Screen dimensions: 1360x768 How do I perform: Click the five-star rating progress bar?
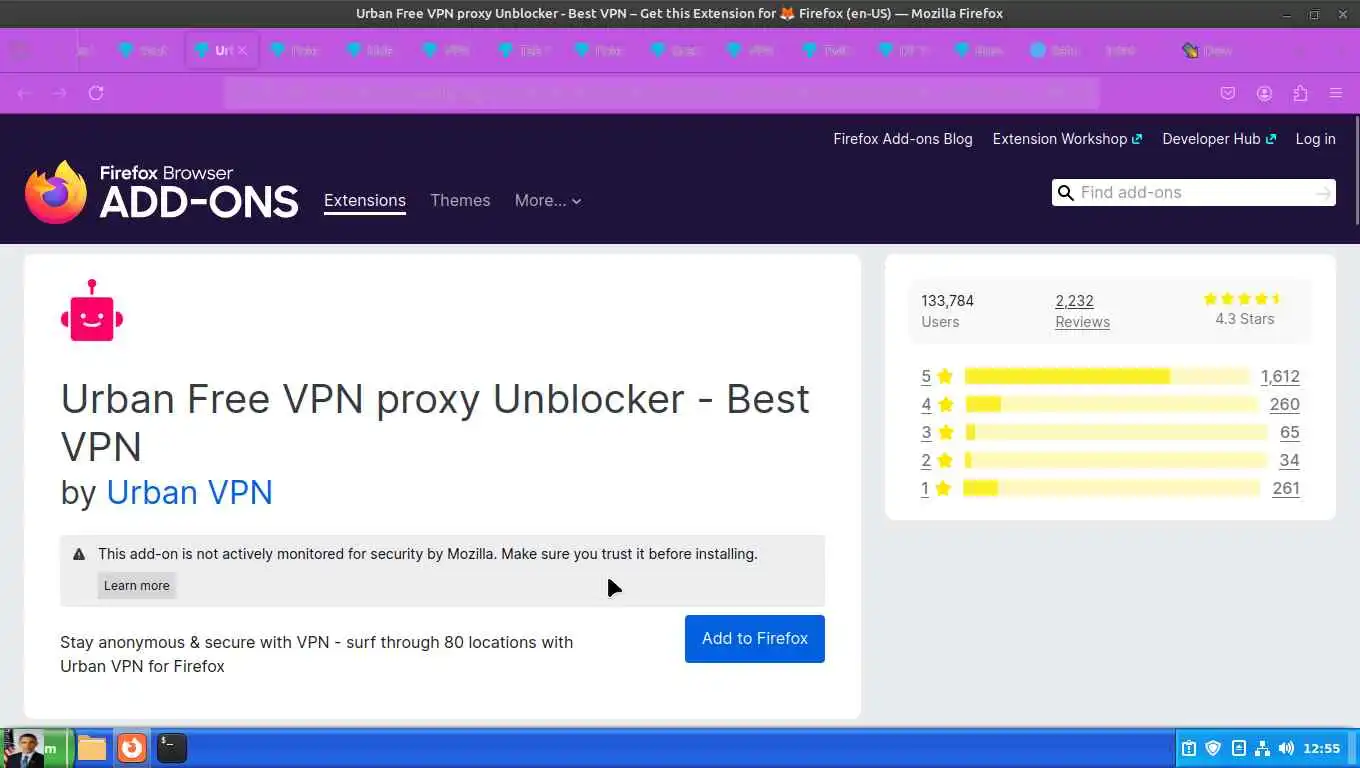(x=1107, y=377)
